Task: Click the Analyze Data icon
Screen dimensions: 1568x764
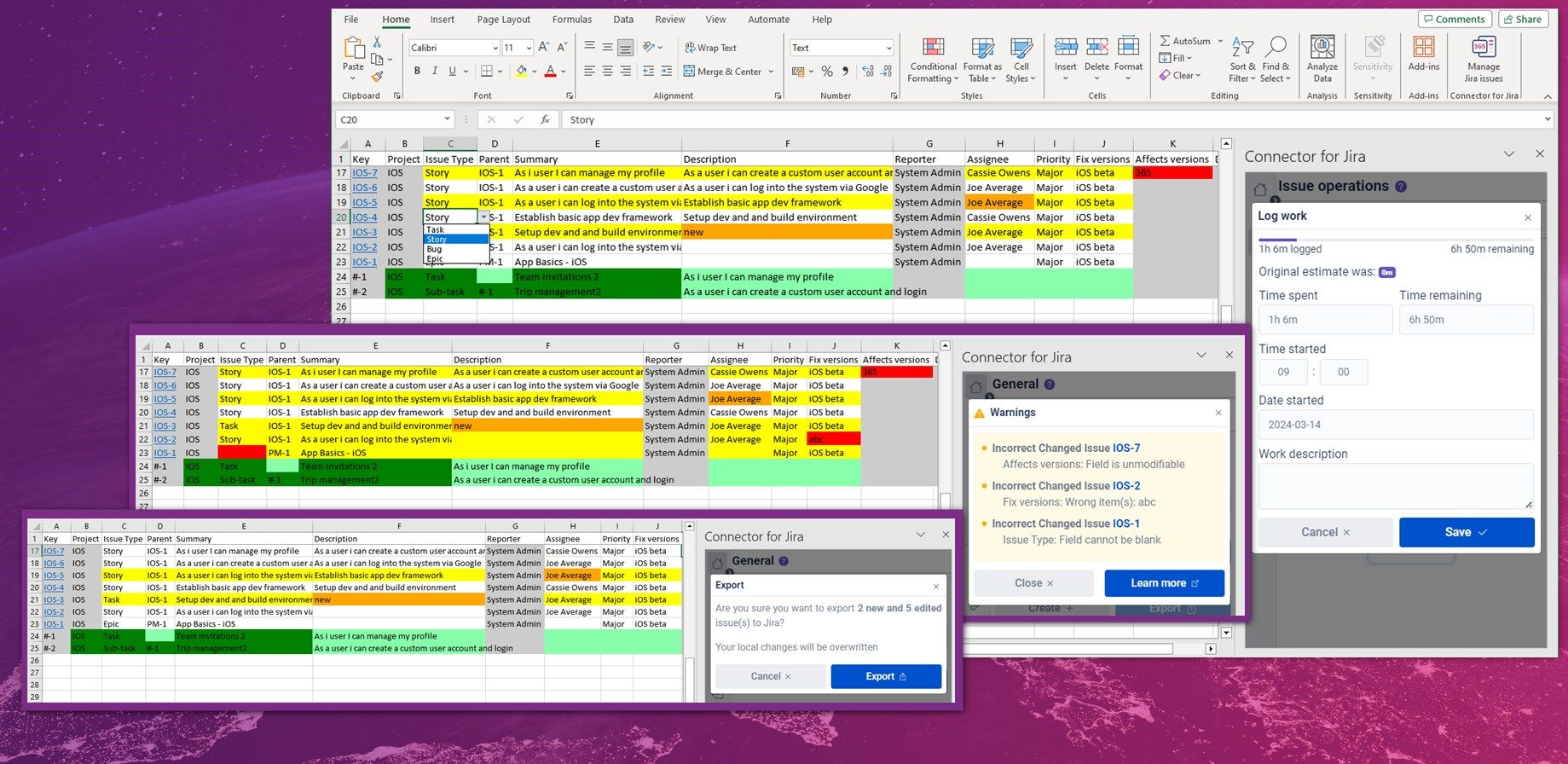Action: [x=1322, y=47]
